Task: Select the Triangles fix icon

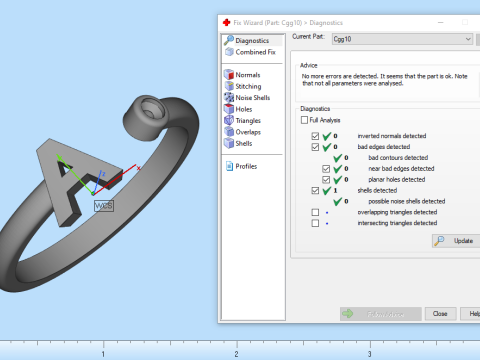Action: [229, 120]
